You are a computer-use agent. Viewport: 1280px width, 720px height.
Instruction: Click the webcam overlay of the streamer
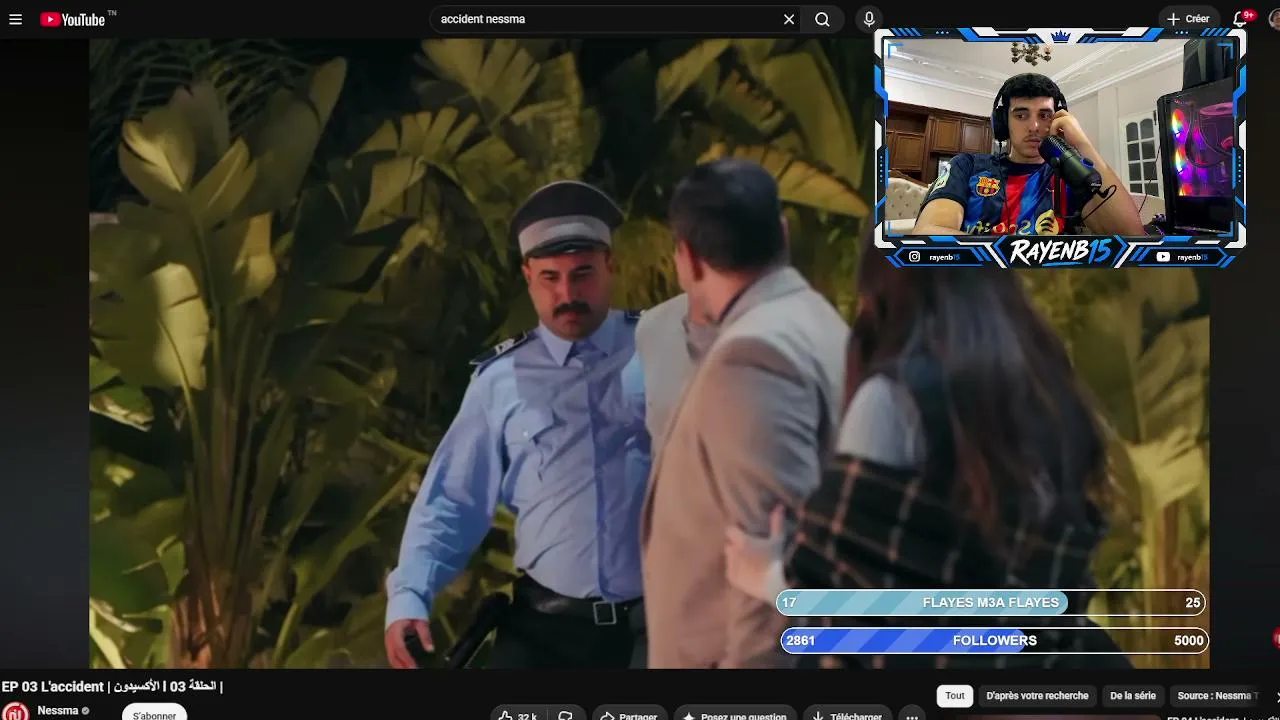(1060, 137)
